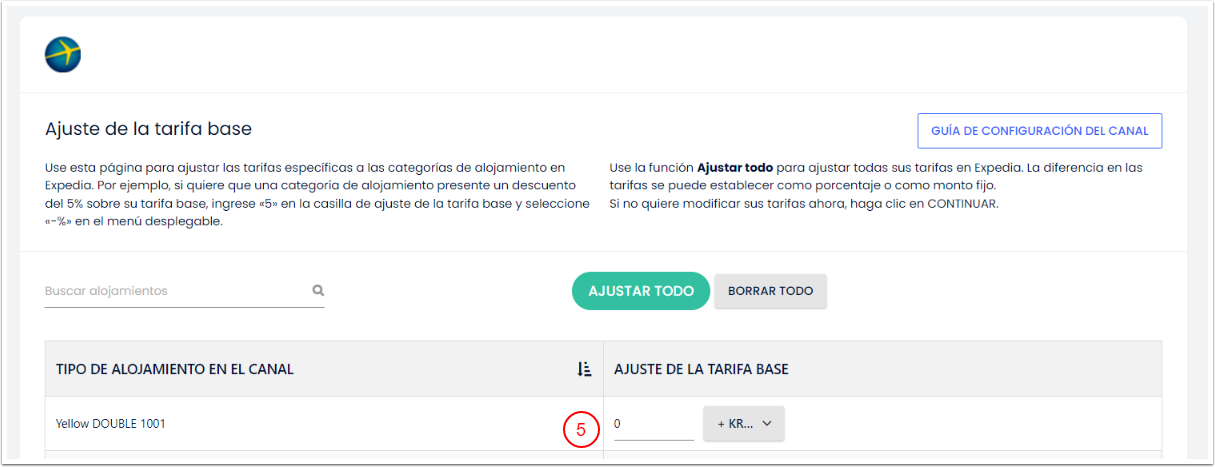The height and width of the screenshot is (467, 1215).
Task: Click the Expedia channel logo icon
Action: coord(63,54)
